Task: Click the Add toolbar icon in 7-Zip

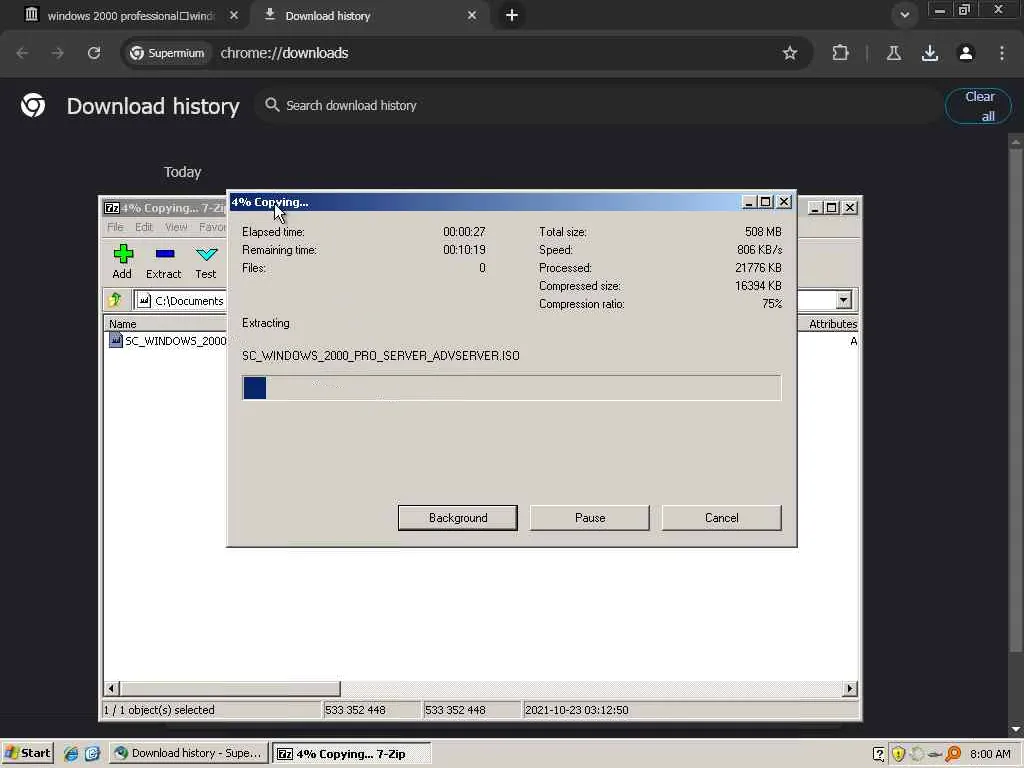Action: (x=123, y=254)
